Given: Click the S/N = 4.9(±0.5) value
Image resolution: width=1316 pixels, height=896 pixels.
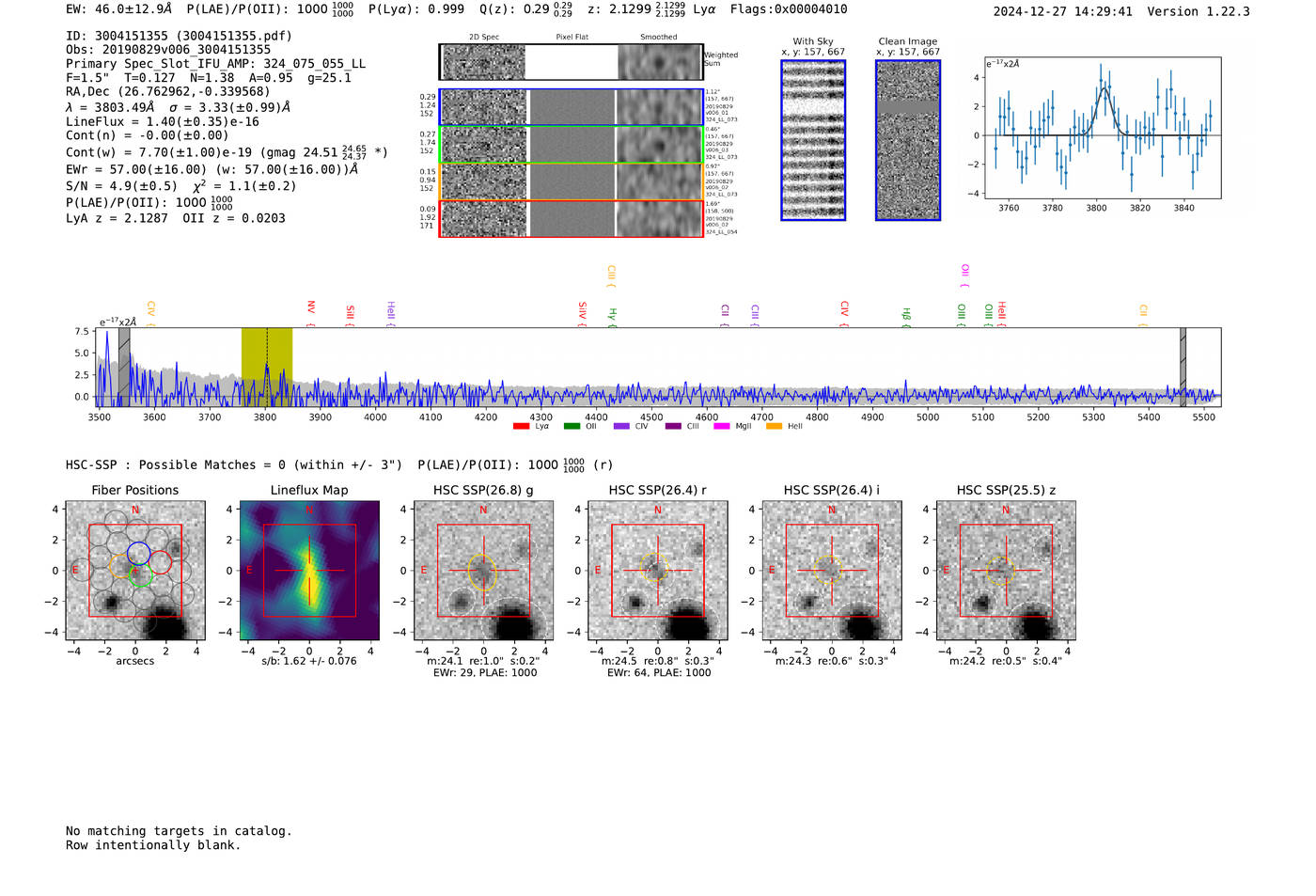Looking at the screenshot, I should 122,186.
